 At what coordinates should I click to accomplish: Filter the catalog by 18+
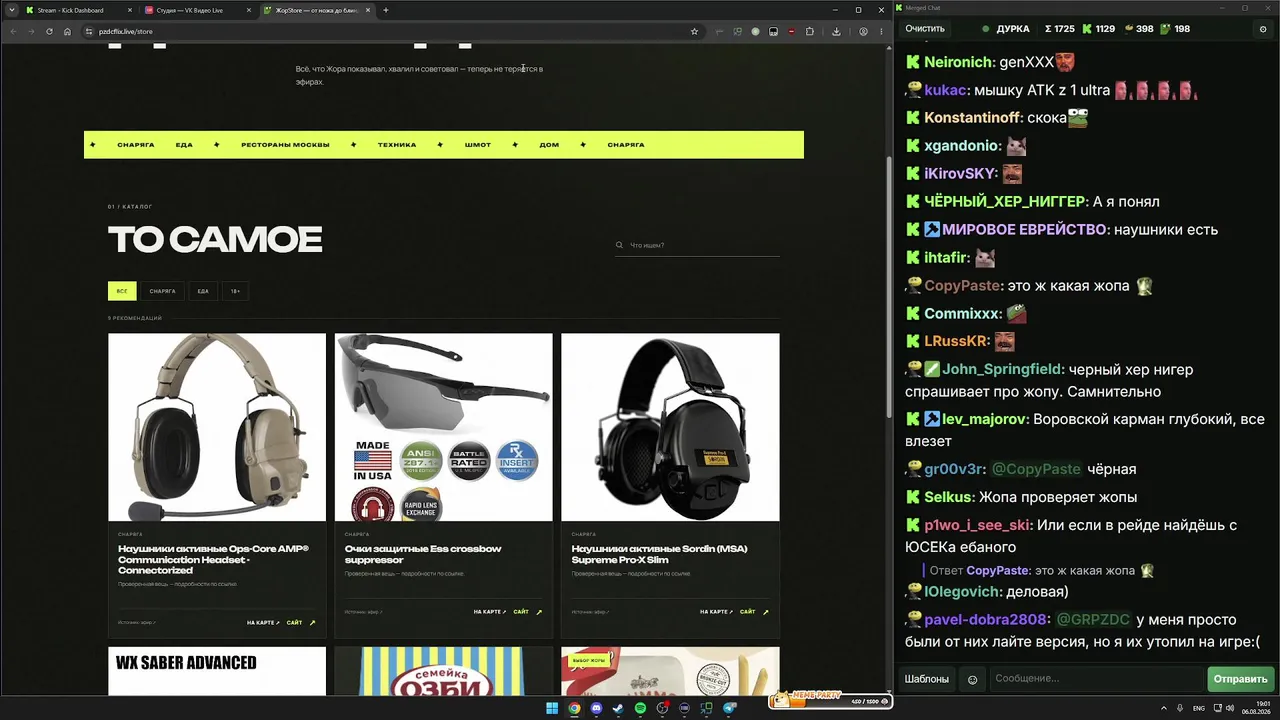[235, 291]
